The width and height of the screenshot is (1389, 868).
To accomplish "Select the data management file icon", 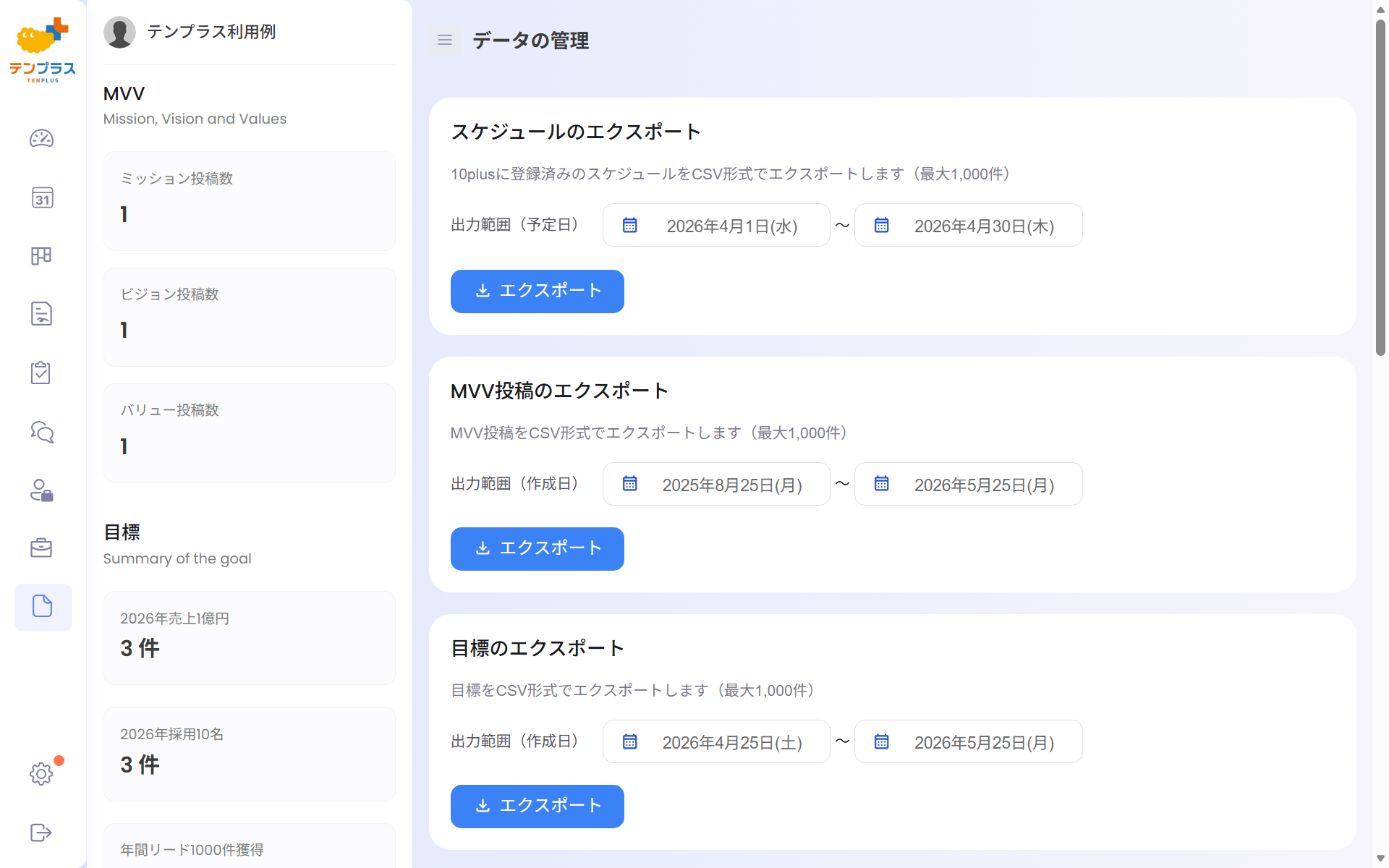I will 43,607.
